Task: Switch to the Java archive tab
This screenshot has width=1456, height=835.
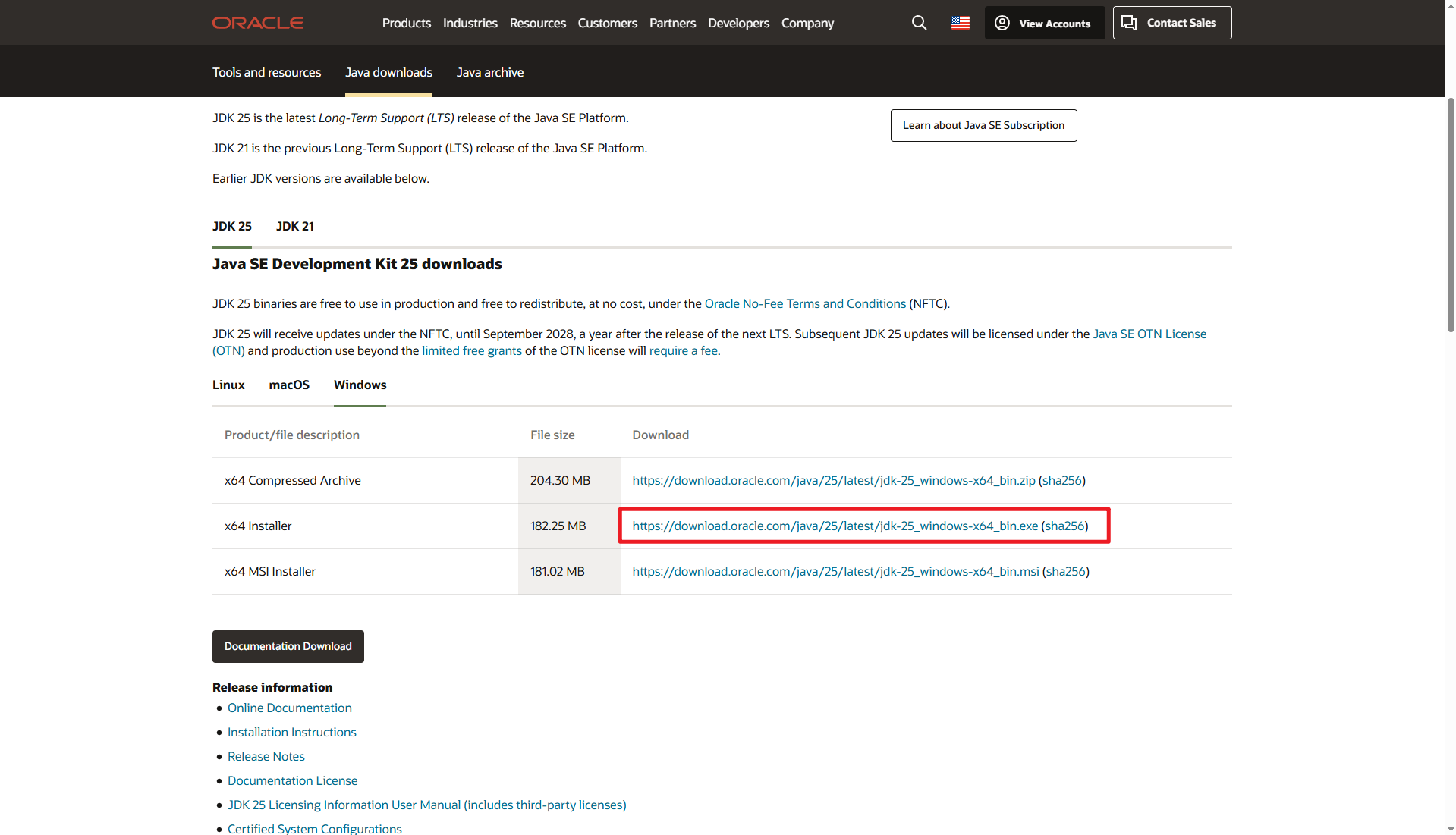Action: tap(490, 72)
